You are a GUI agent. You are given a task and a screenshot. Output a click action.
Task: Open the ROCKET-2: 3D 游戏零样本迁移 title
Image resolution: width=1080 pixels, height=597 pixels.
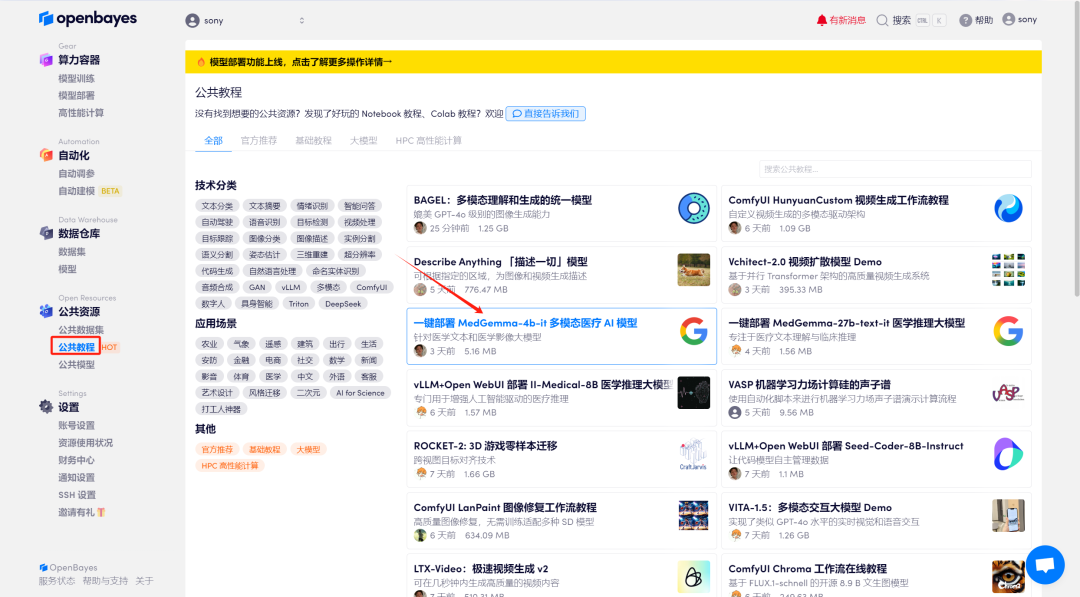coord(486,446)
